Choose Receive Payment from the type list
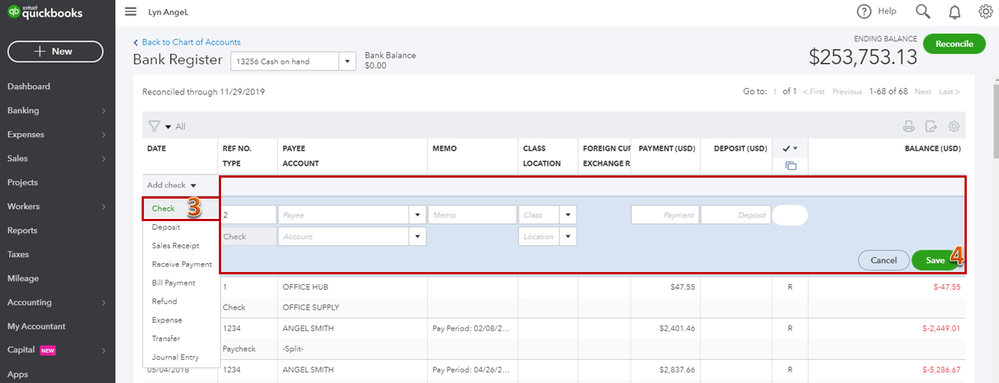This screenshot has width=999, height=383. (x=181, y=264)
